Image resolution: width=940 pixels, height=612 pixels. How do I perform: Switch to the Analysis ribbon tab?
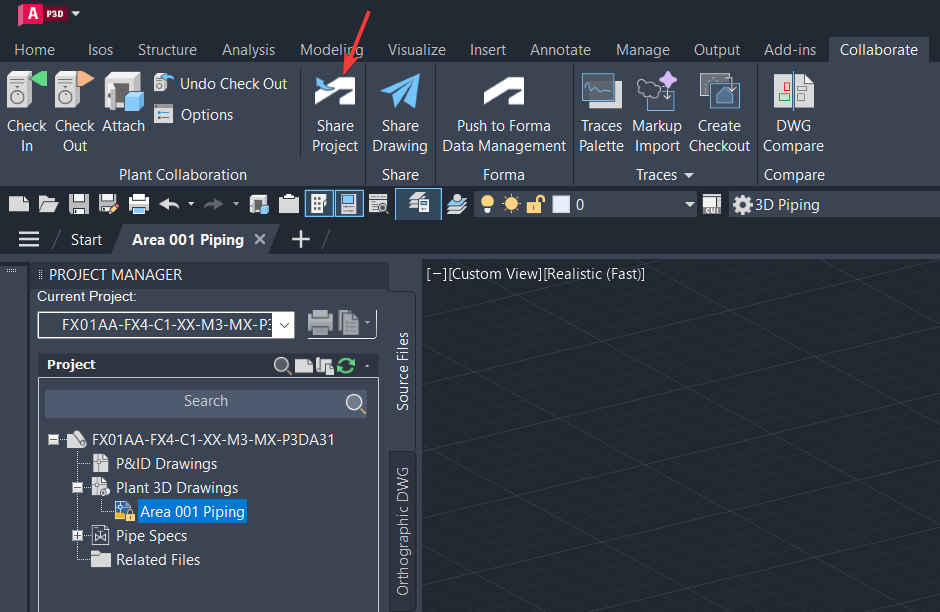click(x=248, y=50)
